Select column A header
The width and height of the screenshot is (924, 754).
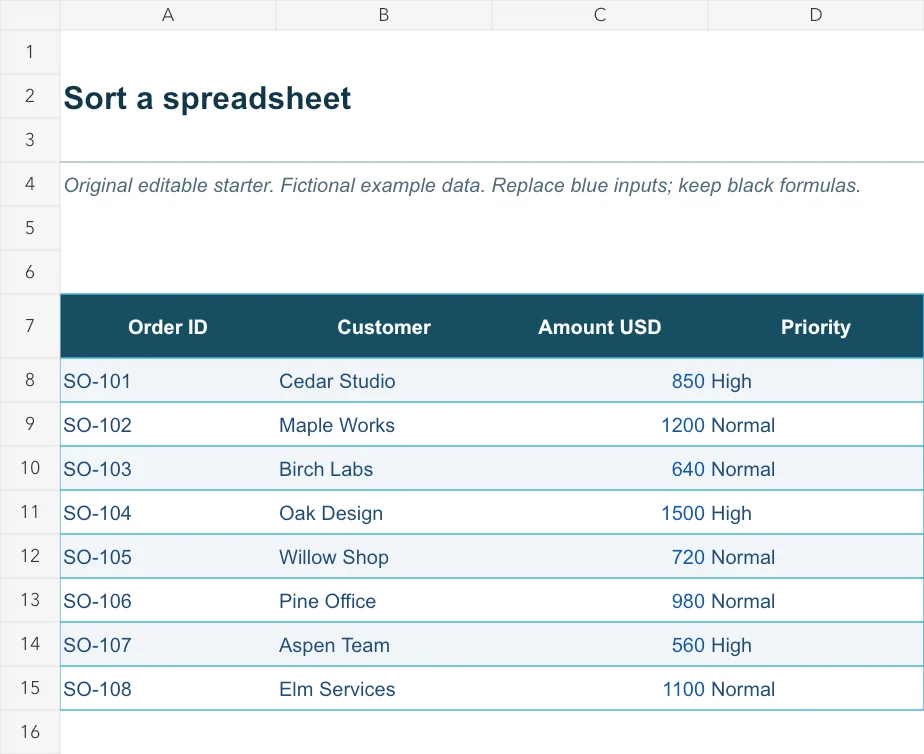[168, 15]
